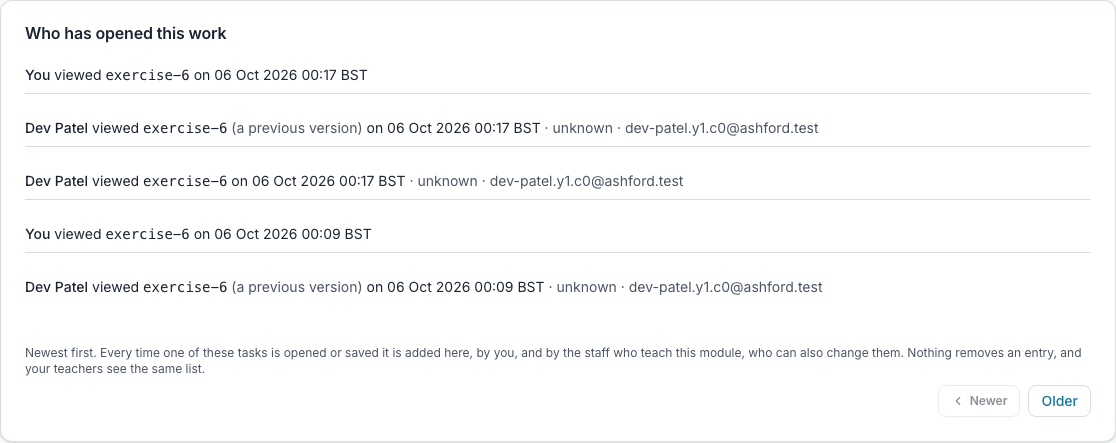This screenshot has height=443, width=1116.
Task: Click Dev Patel in the 00:09 entry
Action: 56,287
